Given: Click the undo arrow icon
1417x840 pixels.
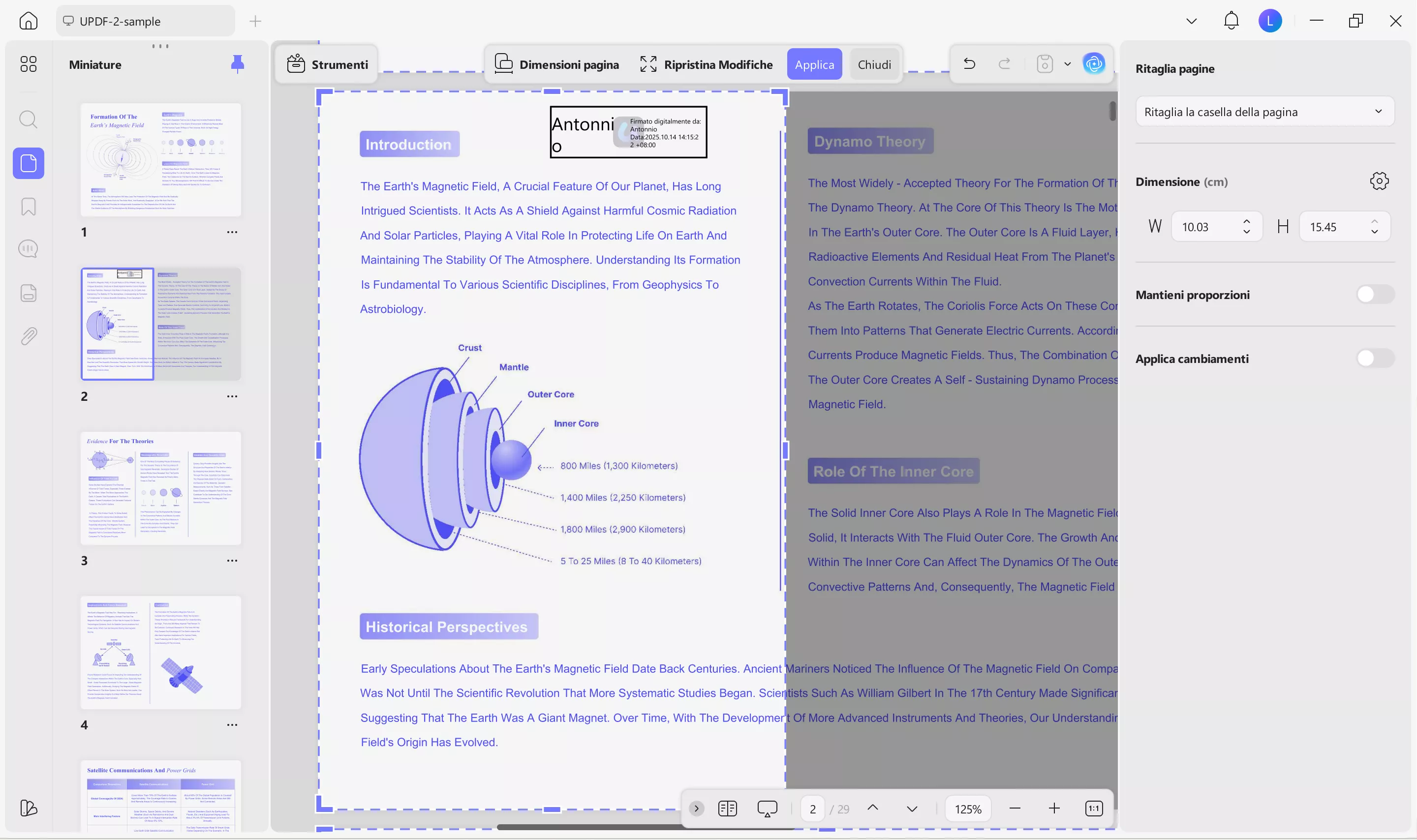Looking at the screenshot, I should click(x=969, y=64).
